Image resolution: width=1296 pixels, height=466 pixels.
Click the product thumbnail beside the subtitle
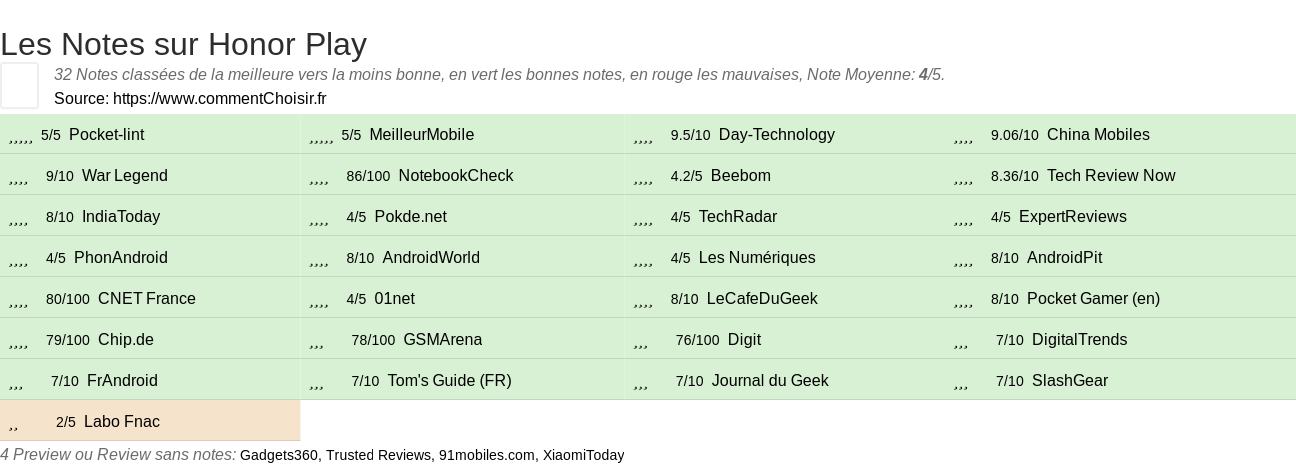point(19,85)
